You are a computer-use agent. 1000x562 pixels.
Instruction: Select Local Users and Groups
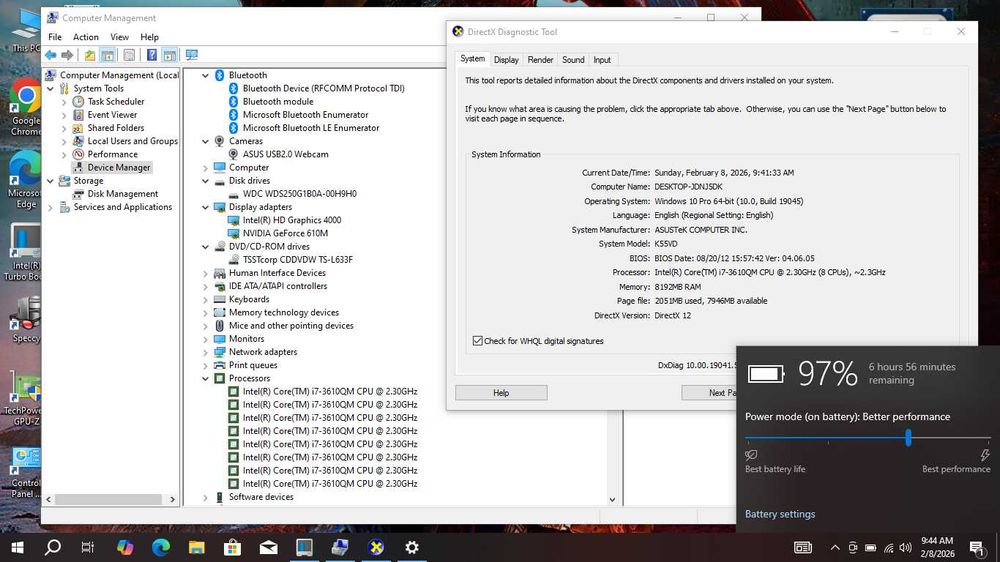click(133, 141)
